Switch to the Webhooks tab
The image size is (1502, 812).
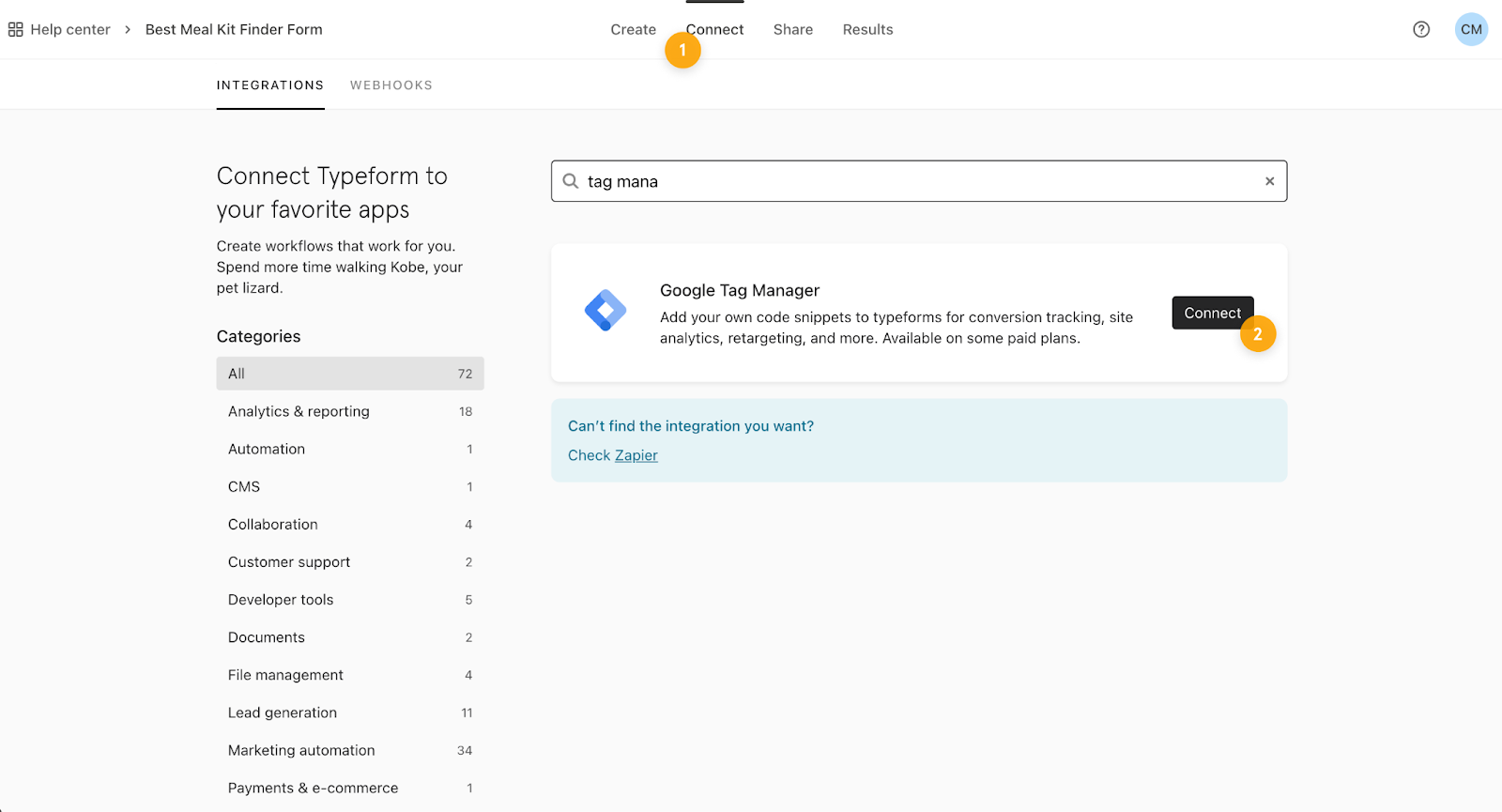point(391,85)
